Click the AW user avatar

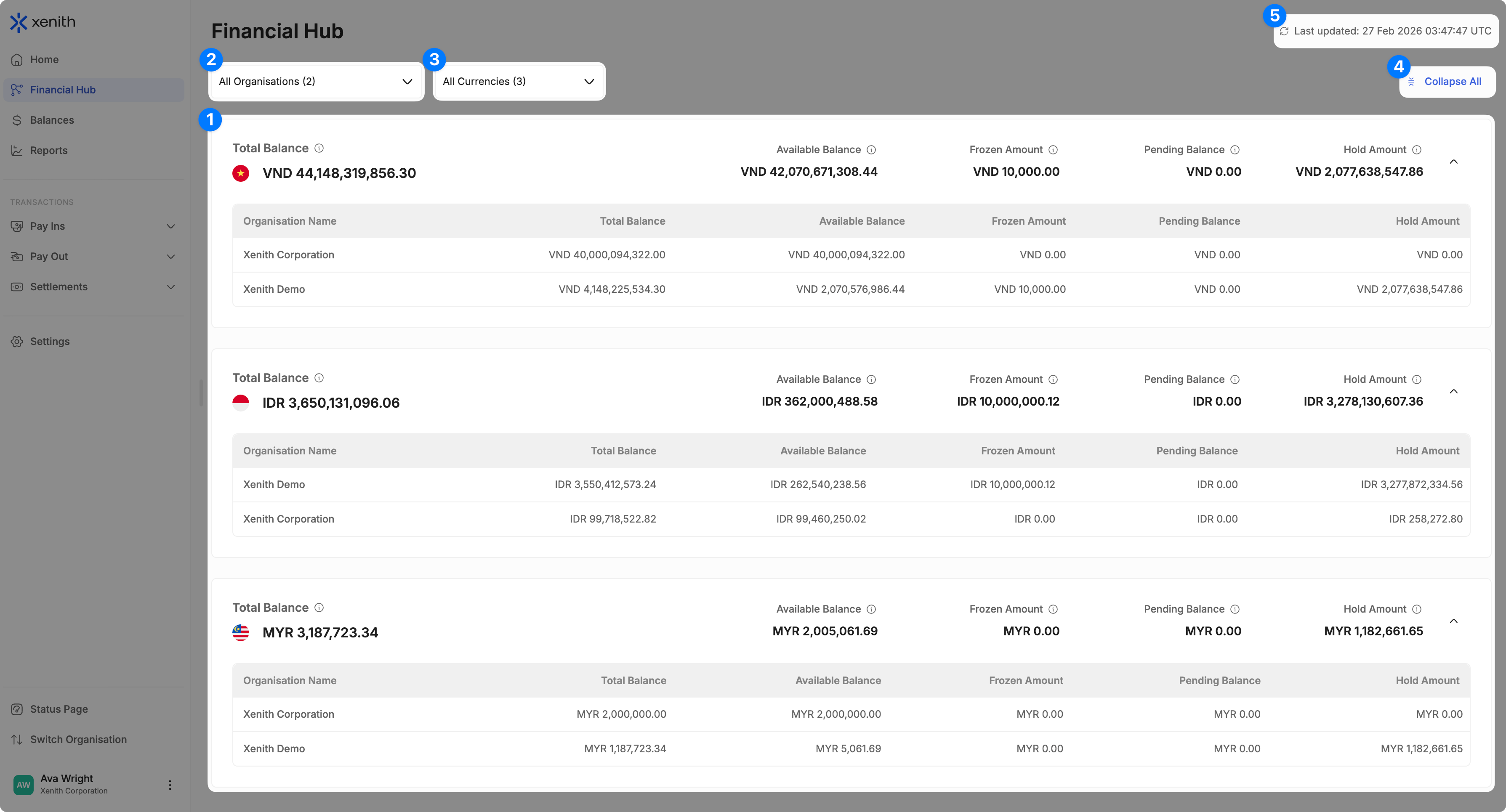[x=24, y=785]
